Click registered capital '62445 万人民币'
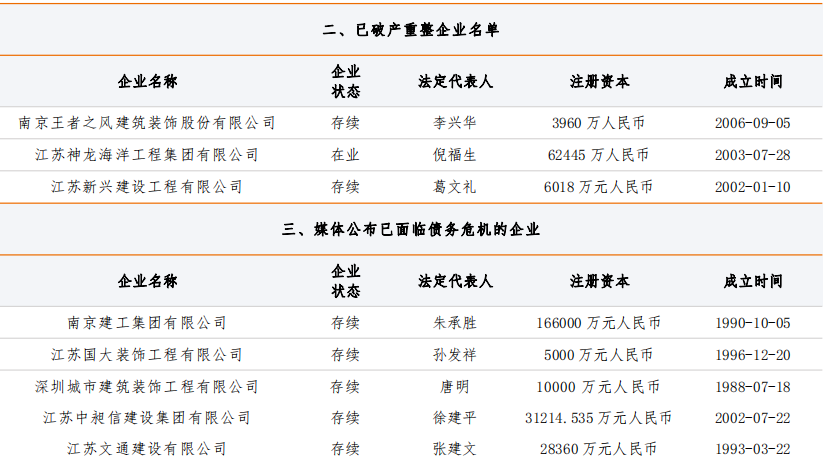This screenshot has width=828, height=466. coord(598,155)
